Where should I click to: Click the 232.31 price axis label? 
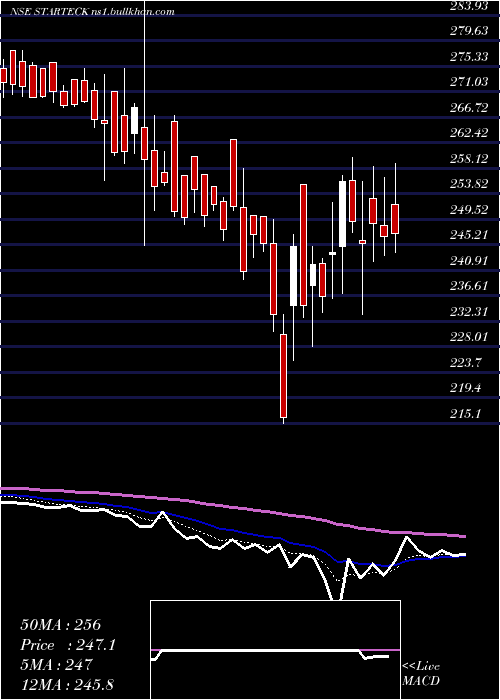point(471,312)
